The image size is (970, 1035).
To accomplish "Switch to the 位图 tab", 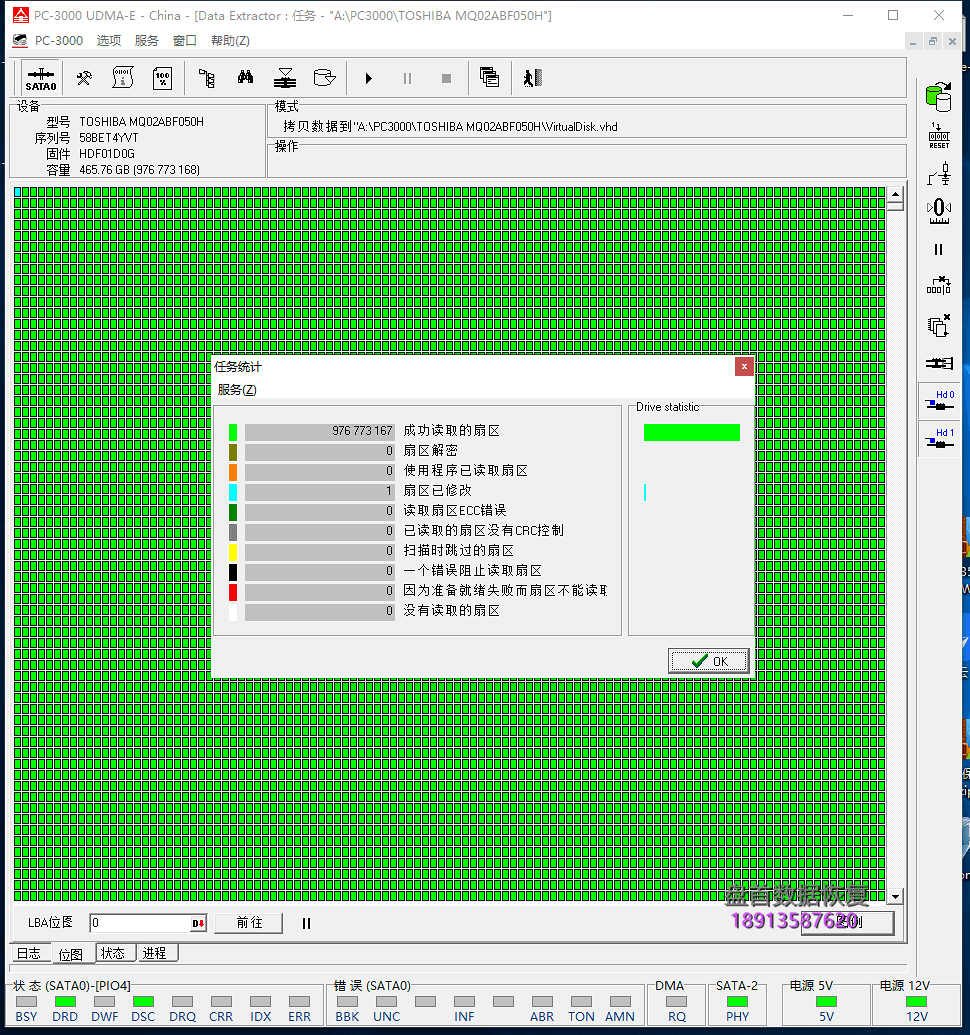I will (x=71, y=954).
